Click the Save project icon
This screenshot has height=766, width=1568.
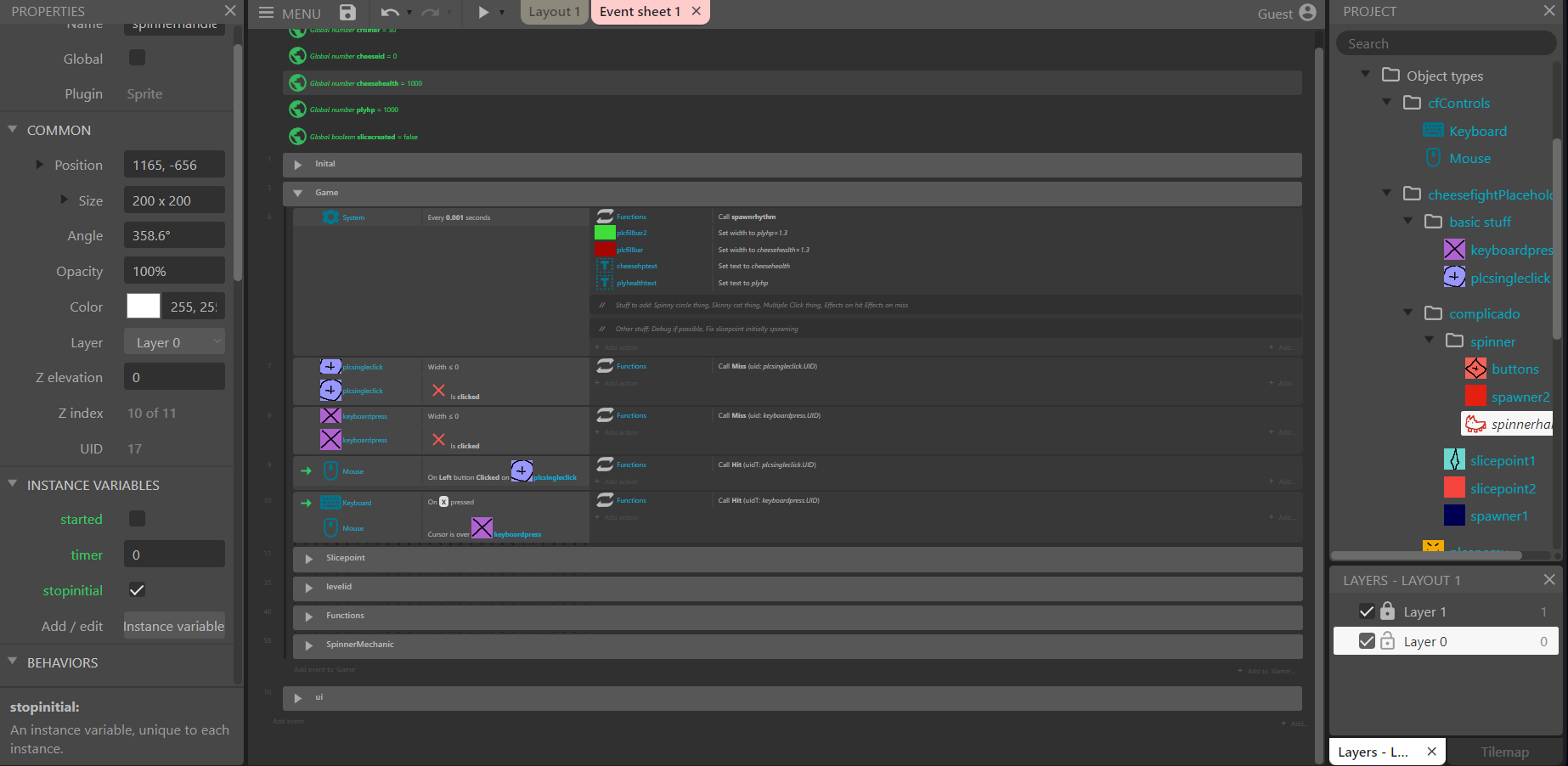(x=347, y=12)
